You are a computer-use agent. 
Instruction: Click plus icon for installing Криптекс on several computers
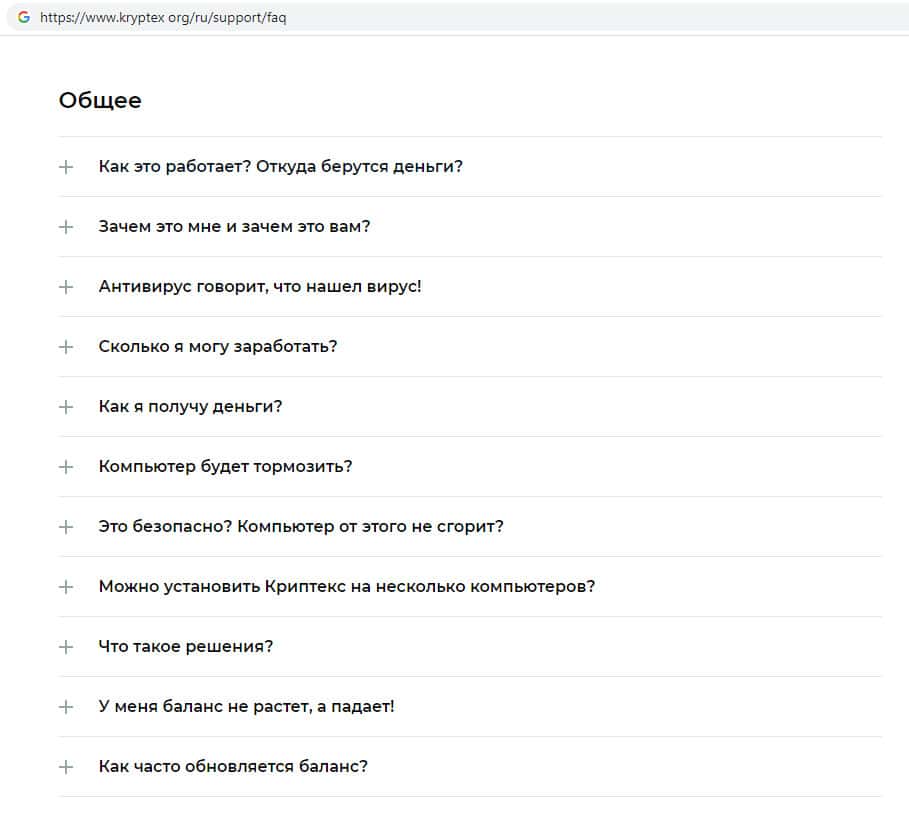click(x=66, y=587)
